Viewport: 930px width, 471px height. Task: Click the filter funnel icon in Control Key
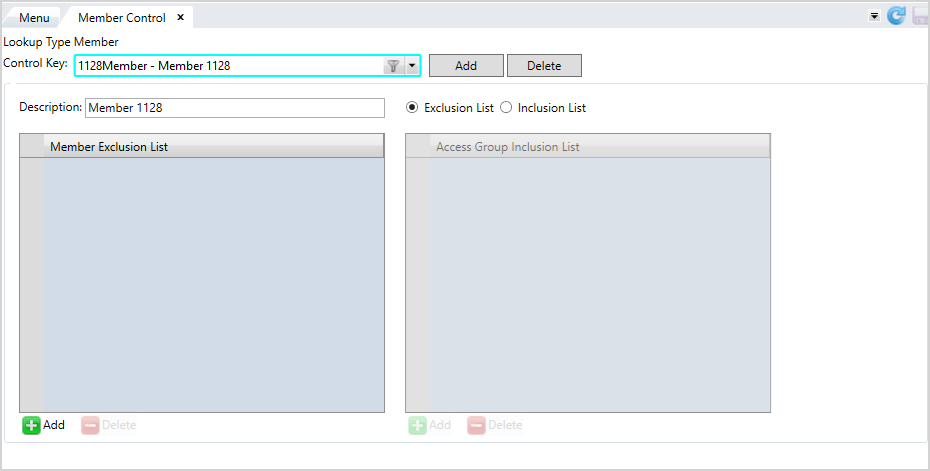pyautogui.click(x=393, y=66)
